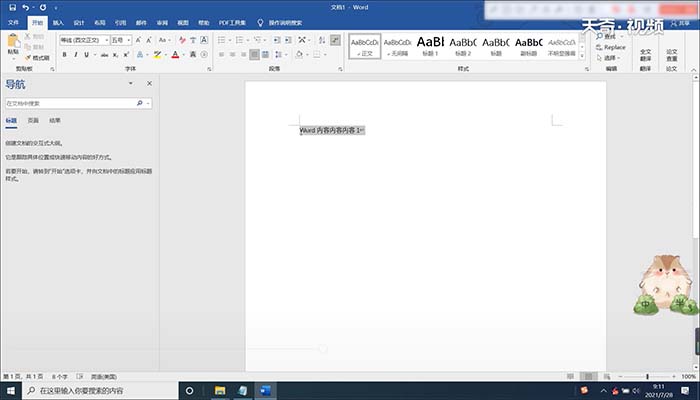Image resolution: width=700 pixels, height=400 pixels.
Task: Open the navigation pane options arrow
Action: point(130,83)
